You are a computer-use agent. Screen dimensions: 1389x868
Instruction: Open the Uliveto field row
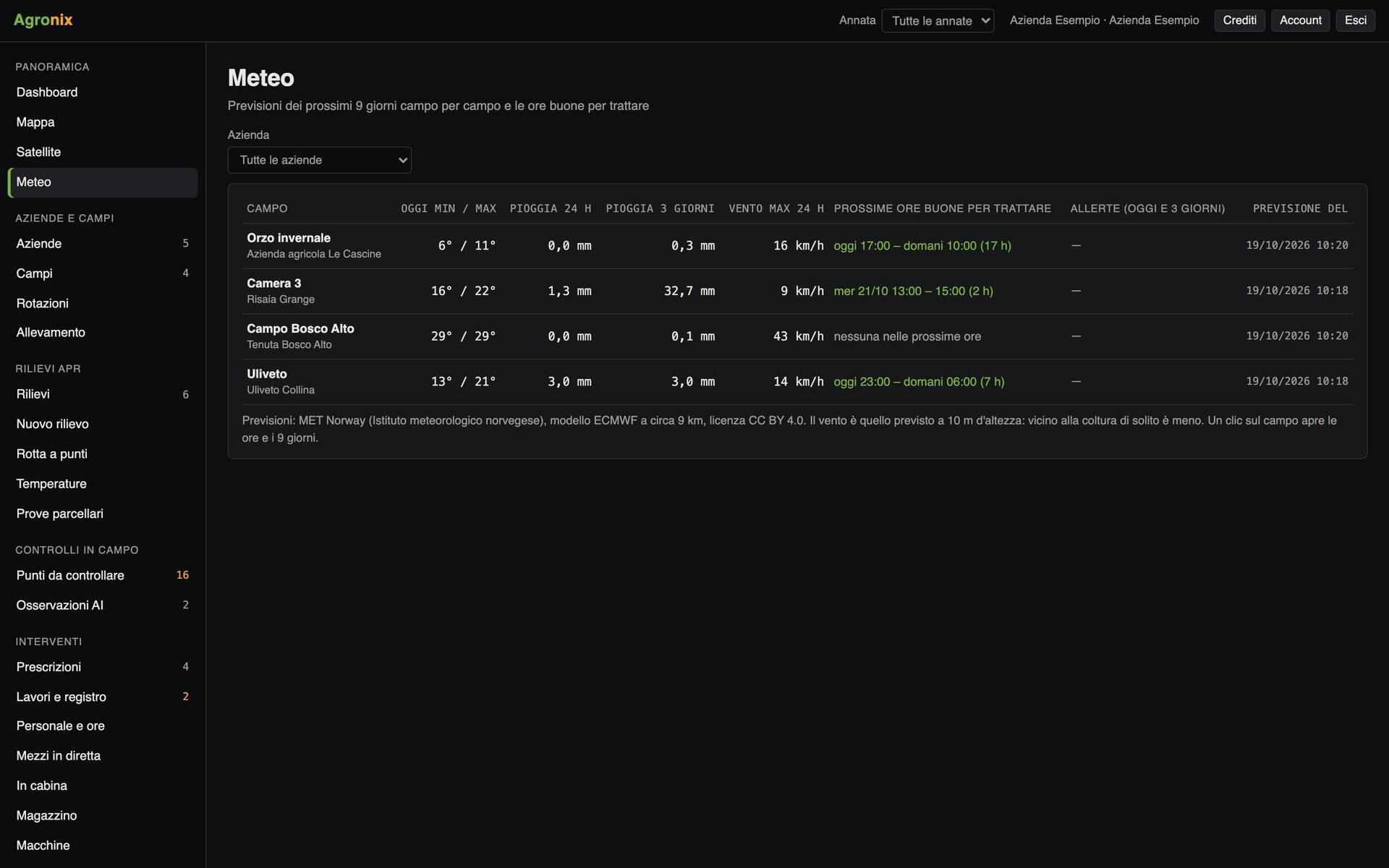(797, 382)
